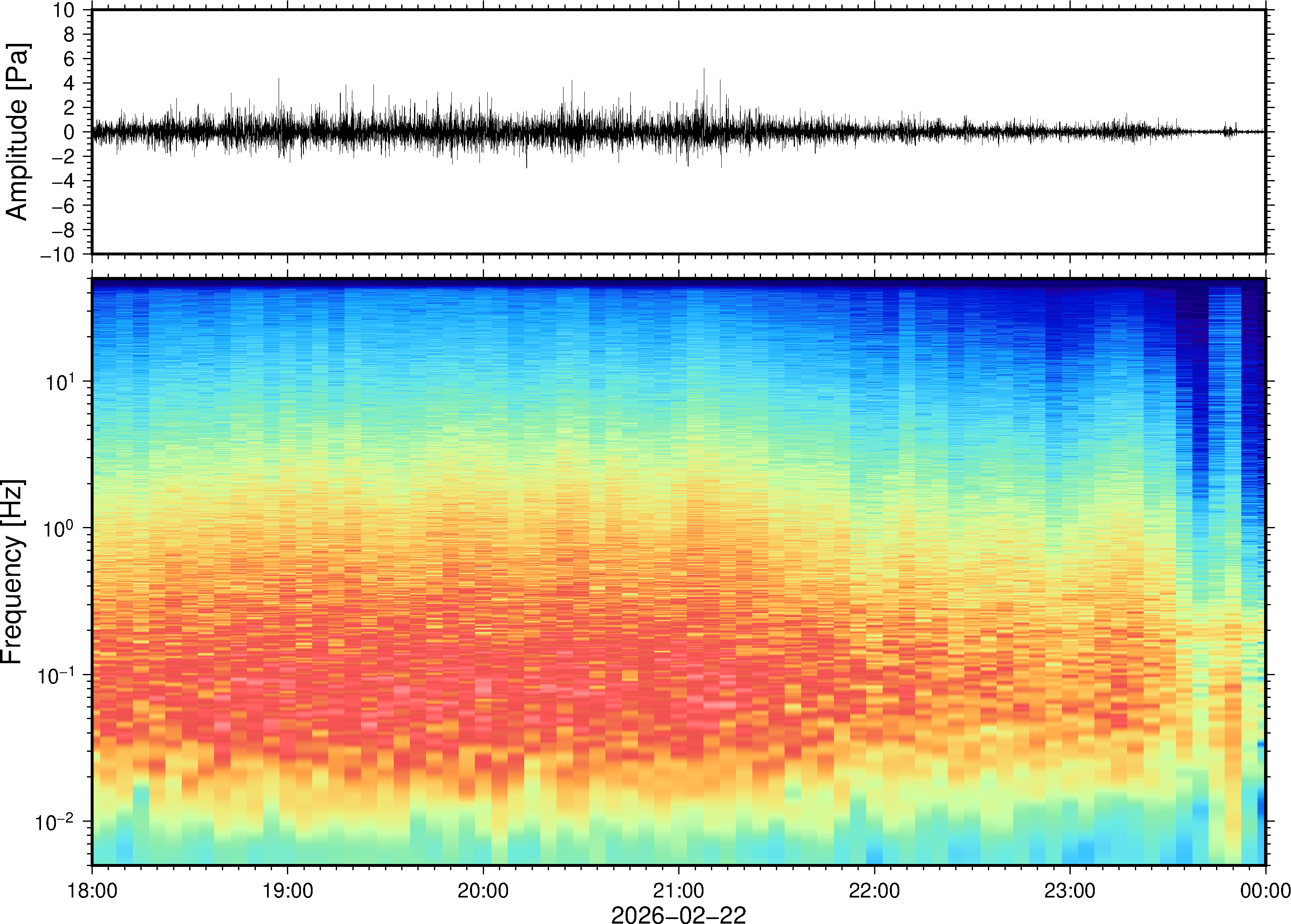Click the 00:00 end time label

coord(1265,890)
